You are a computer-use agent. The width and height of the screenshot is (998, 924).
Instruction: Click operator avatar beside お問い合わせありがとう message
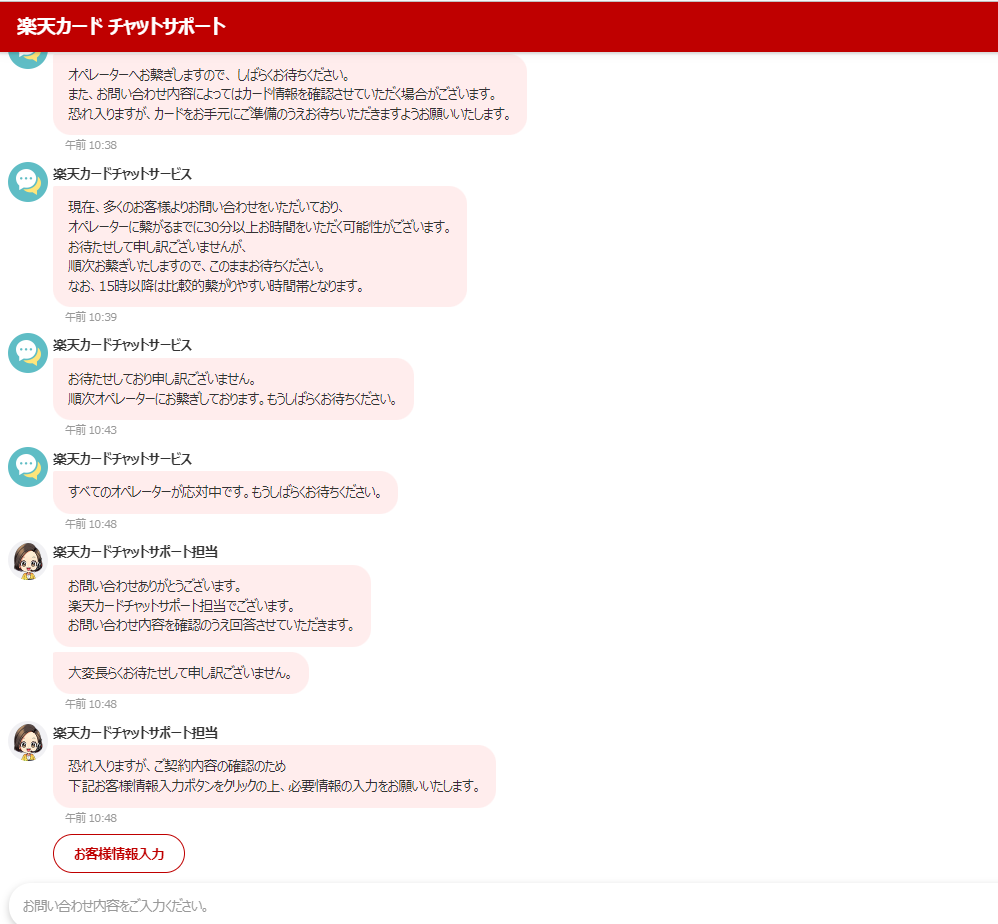28,561
